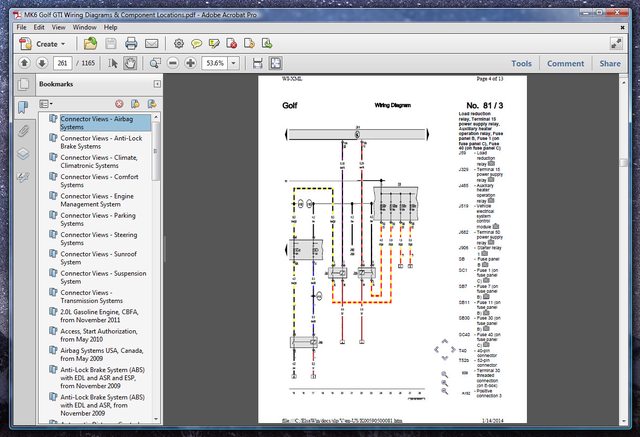Go to next page arrow
This screenshot has width=640, height=437.
43,63
